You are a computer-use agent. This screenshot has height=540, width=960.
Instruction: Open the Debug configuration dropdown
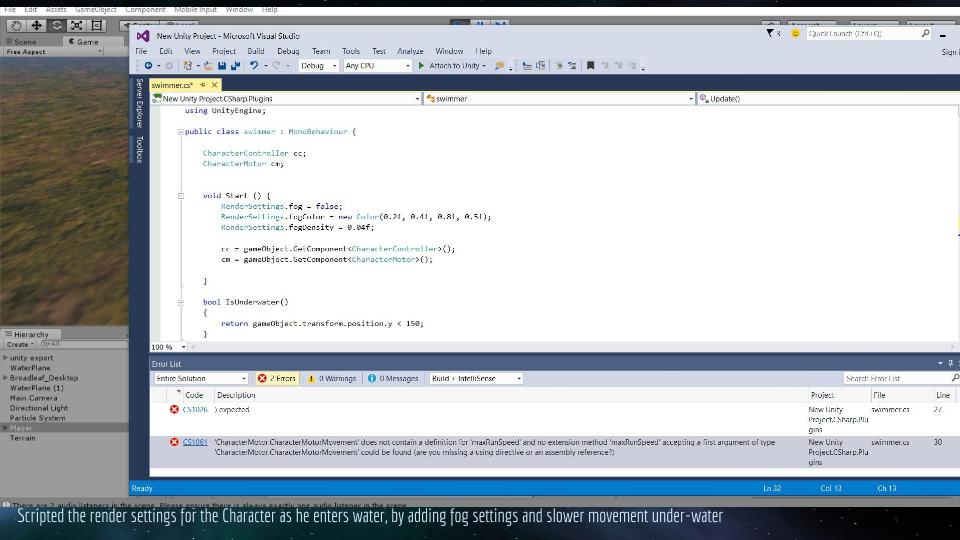(x=318, y=66)
